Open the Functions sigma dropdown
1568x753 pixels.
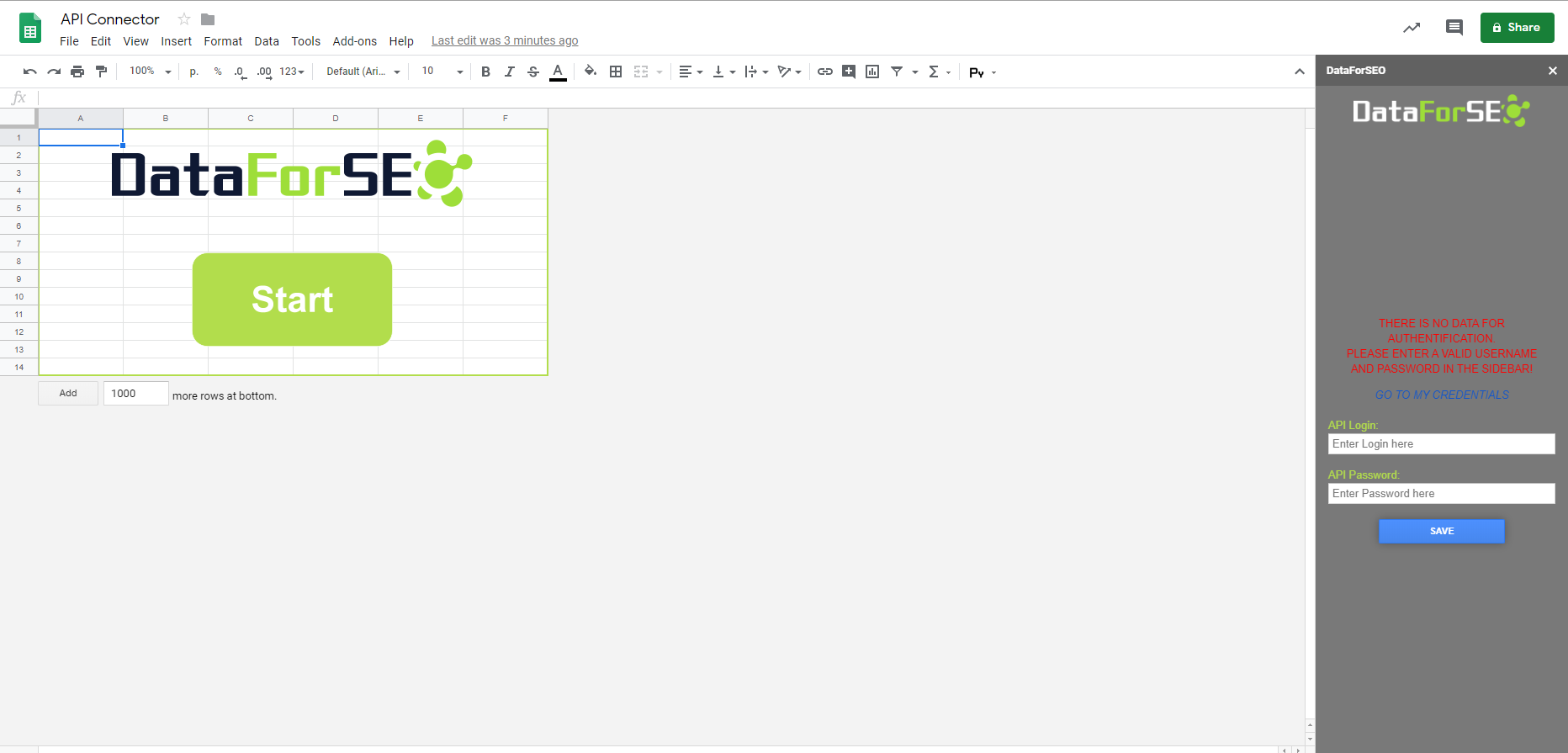939,72
